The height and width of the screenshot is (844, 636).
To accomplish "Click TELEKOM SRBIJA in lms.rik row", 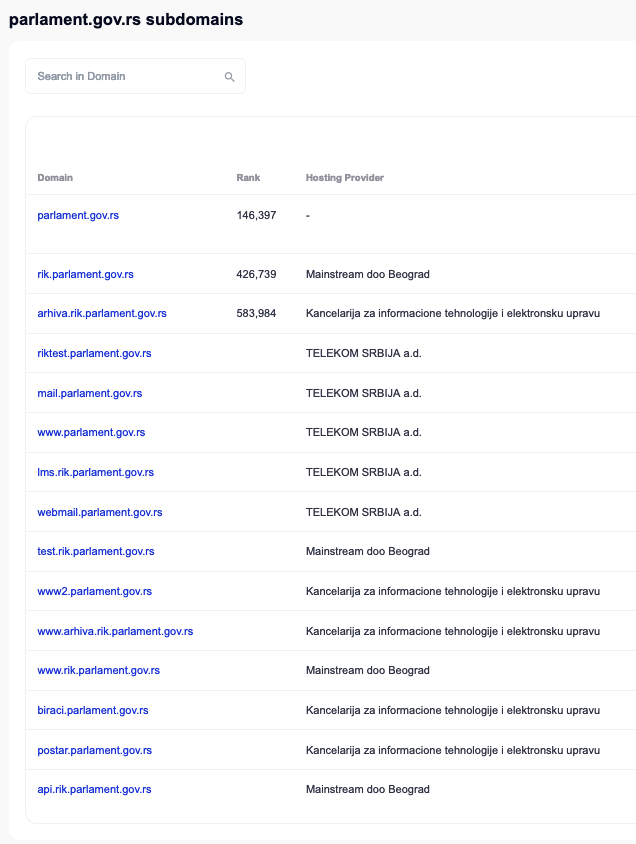I will tap(363, 472).
